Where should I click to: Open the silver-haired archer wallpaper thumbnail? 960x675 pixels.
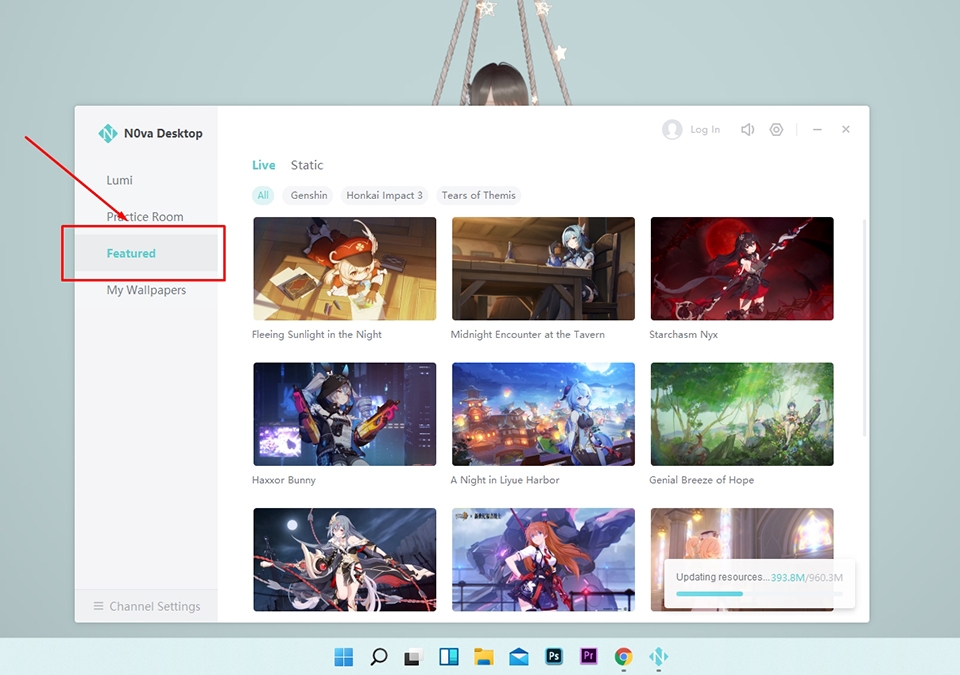click(345, 559)
